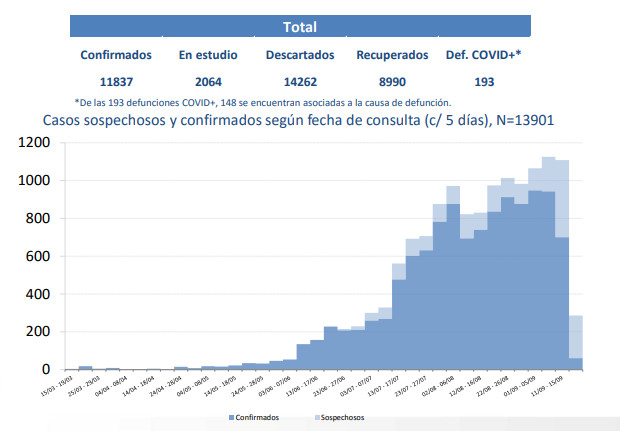Screen dimensions: 620x431
Task: Select the confirmed value 11837
Action: [x=115, y=82]
